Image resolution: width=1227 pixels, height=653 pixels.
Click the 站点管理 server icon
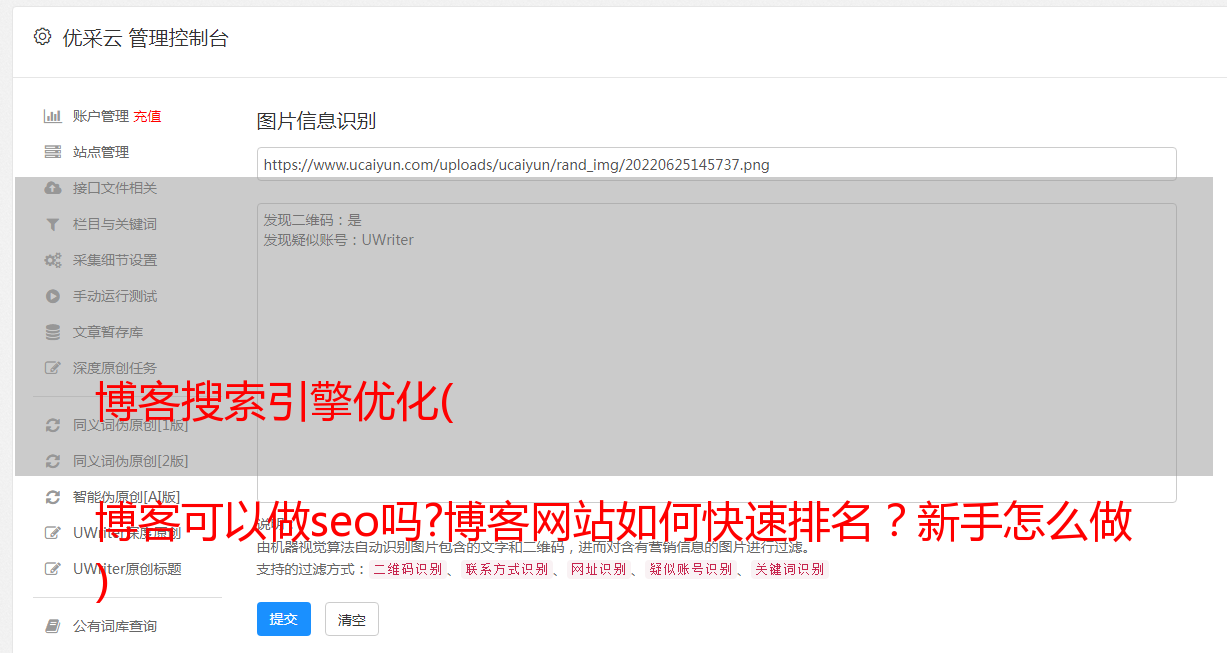point(53,152)
